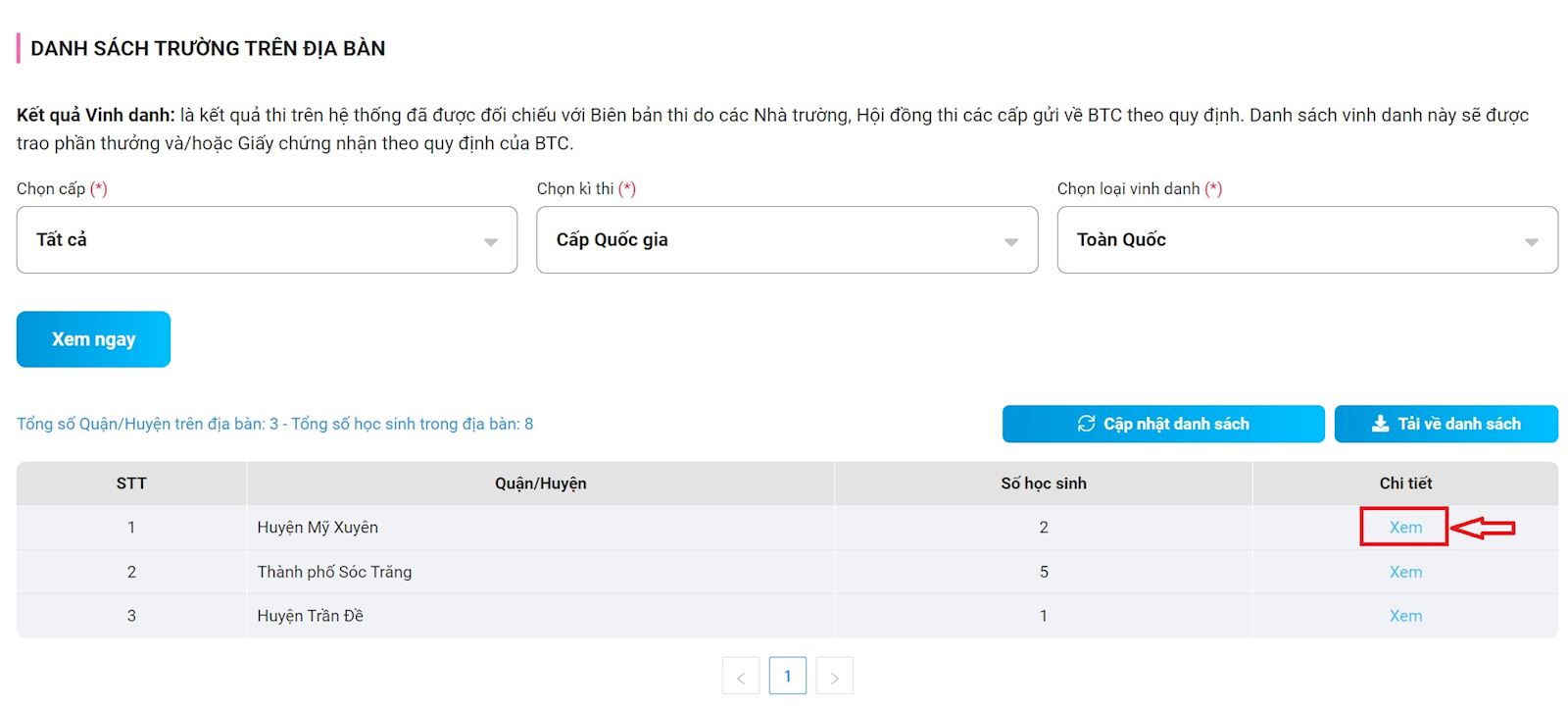Click Tải về danh sách download button
The image size is (1568, 710).
point(1446,424)
